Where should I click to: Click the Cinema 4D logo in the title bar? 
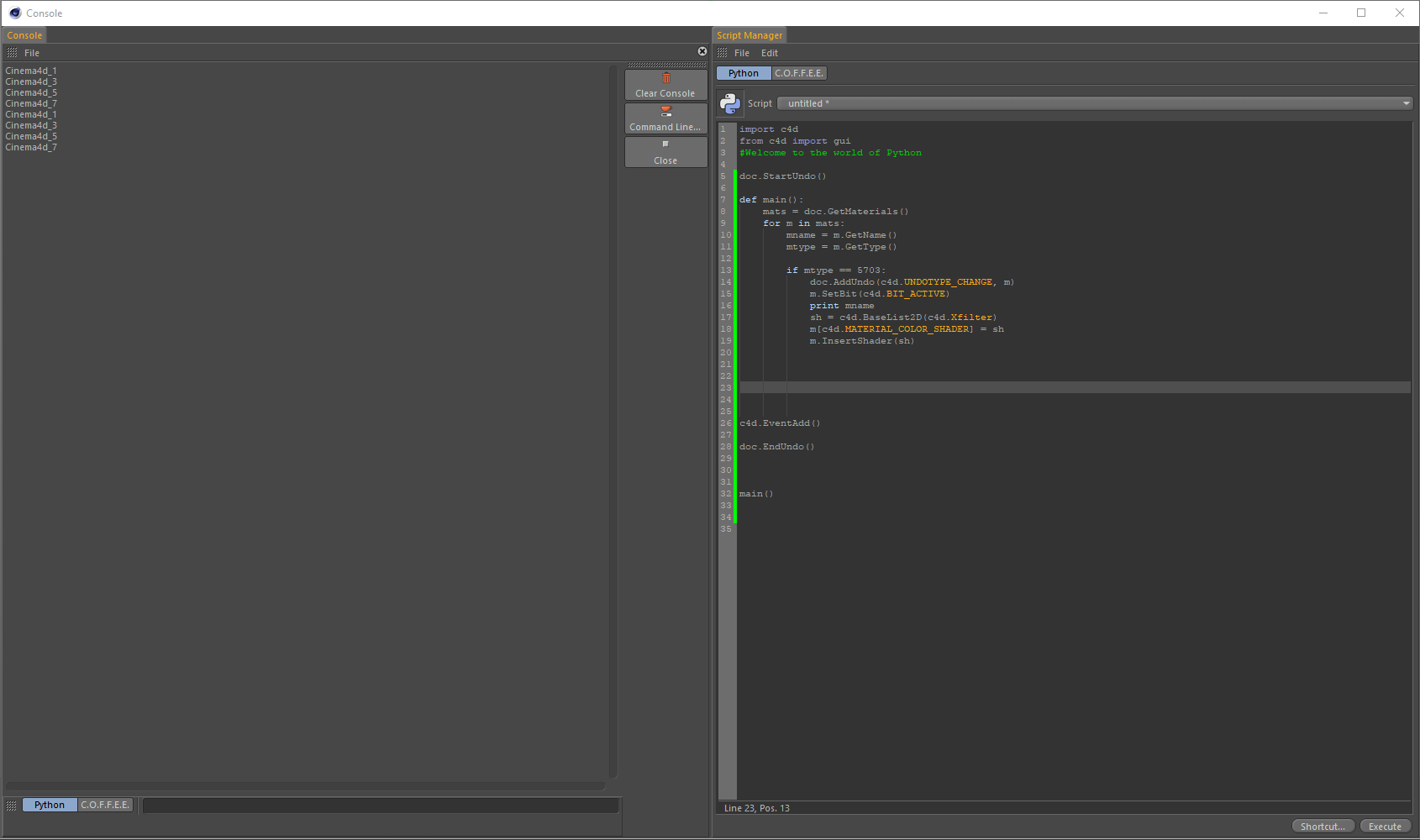(x=13, y=13)
